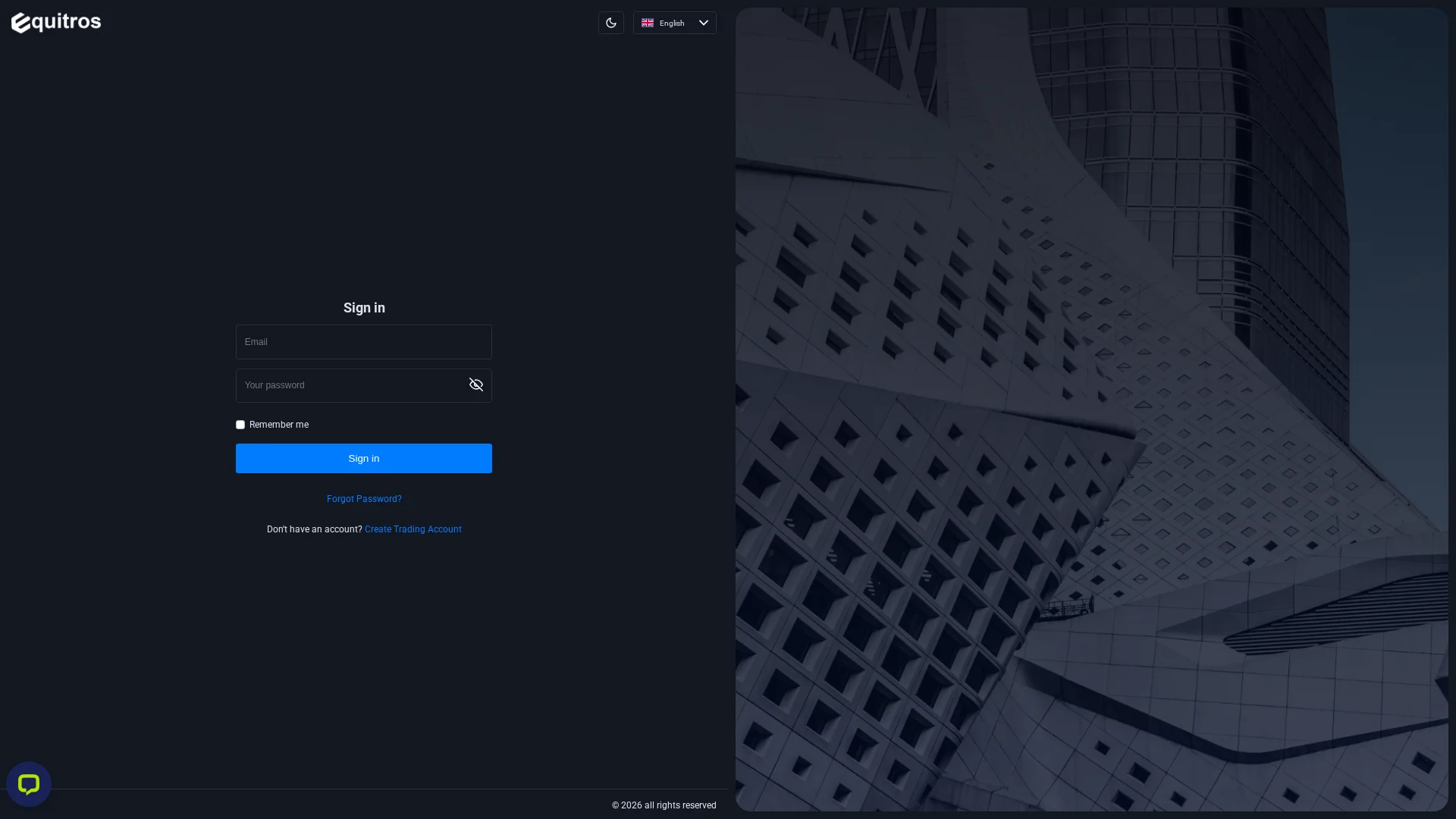Click the Equitros logo

tap(56, 23)
